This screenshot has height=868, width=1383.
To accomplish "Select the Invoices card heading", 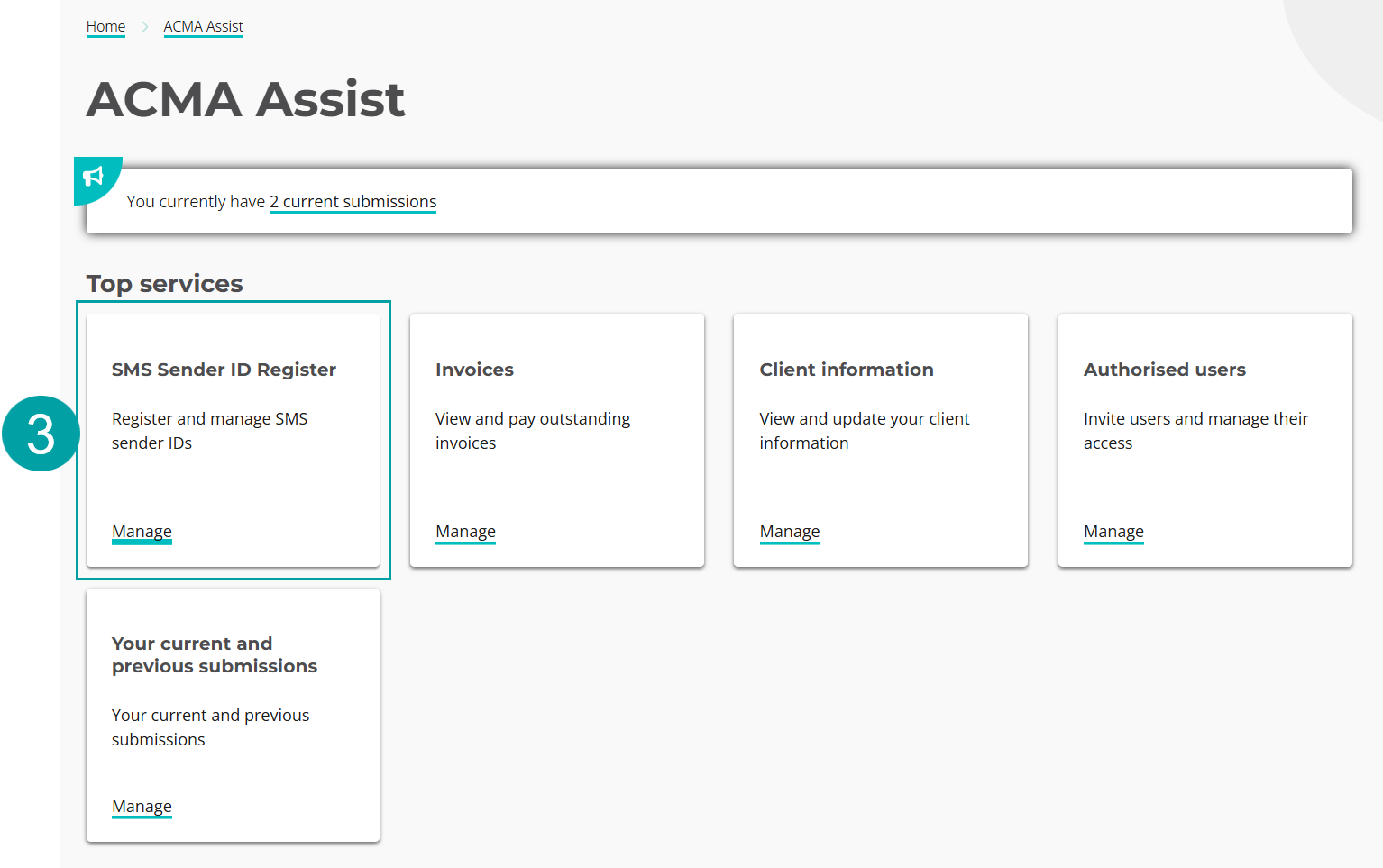I will tap(474, 370).
